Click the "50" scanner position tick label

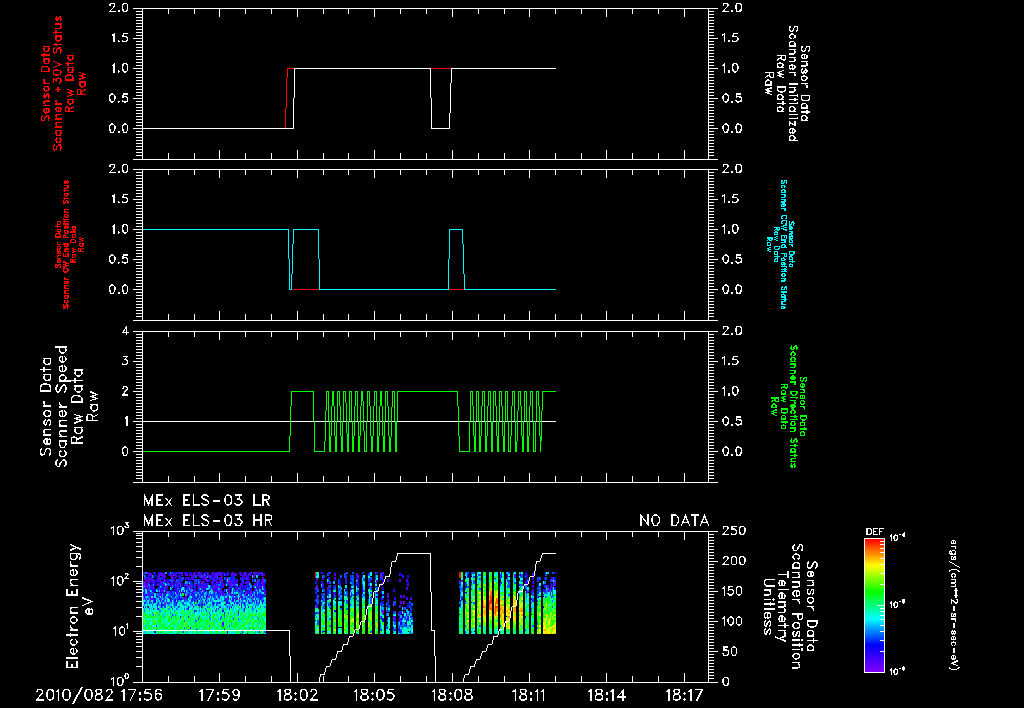click(729, 652)
